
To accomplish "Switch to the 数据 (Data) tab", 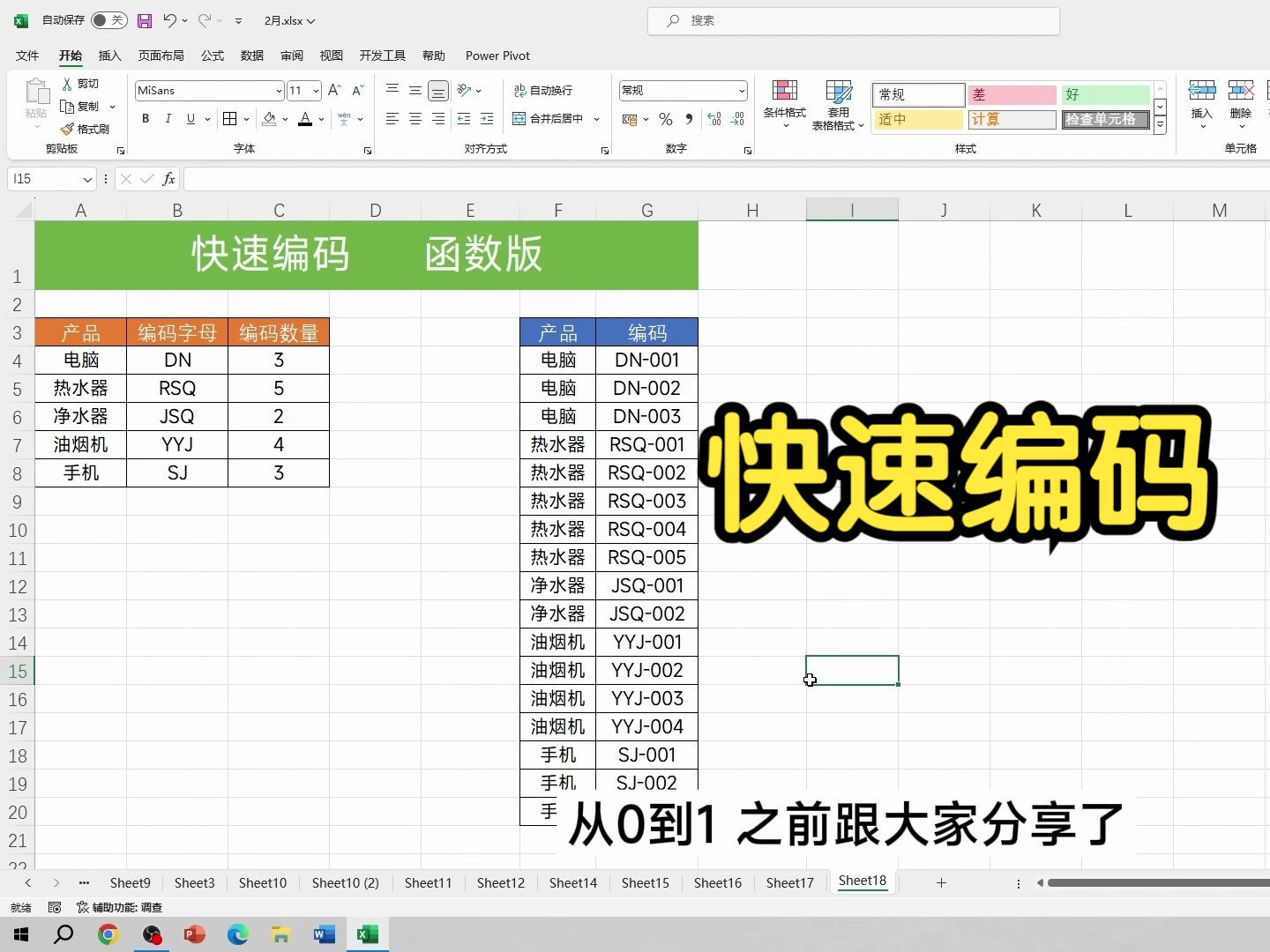I will pyautogui.click(x=252, y=56).
